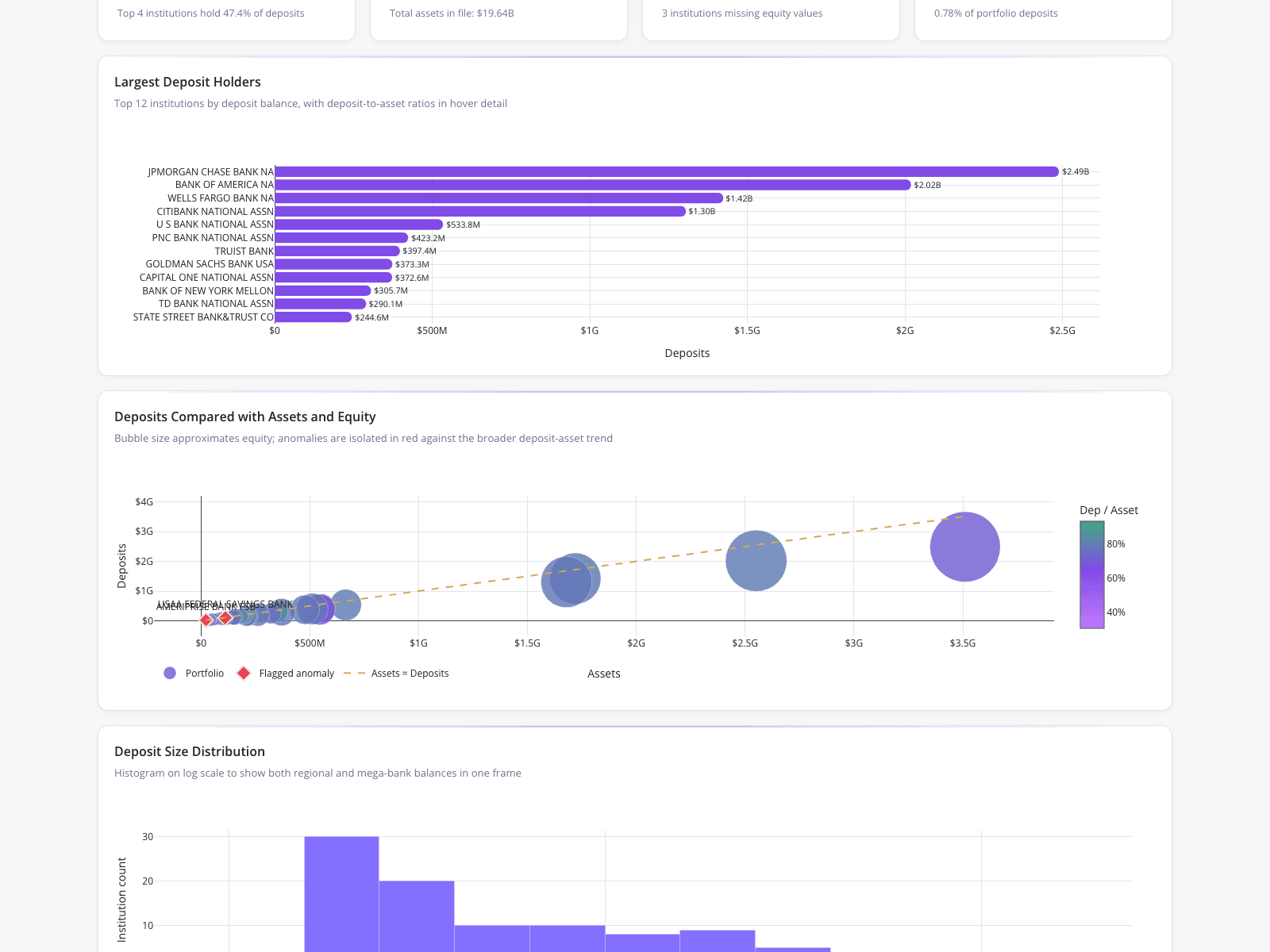Click the Institution count axis title

coord(121,900)
